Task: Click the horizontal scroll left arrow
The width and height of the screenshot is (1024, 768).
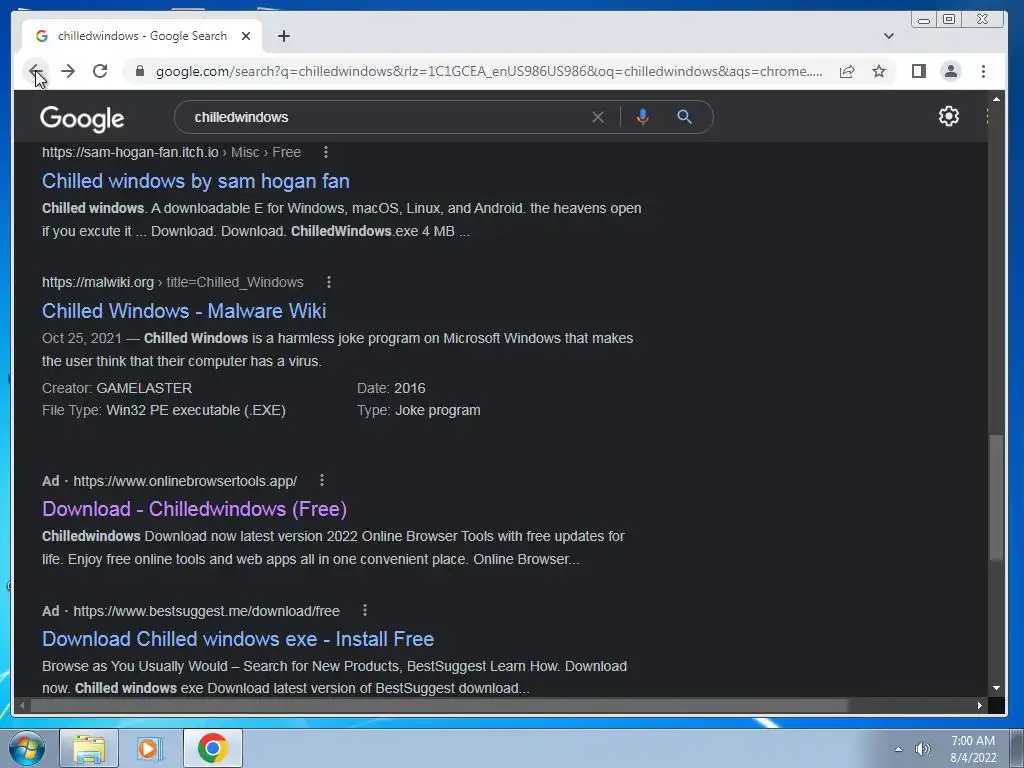Action: click(22, 705)
